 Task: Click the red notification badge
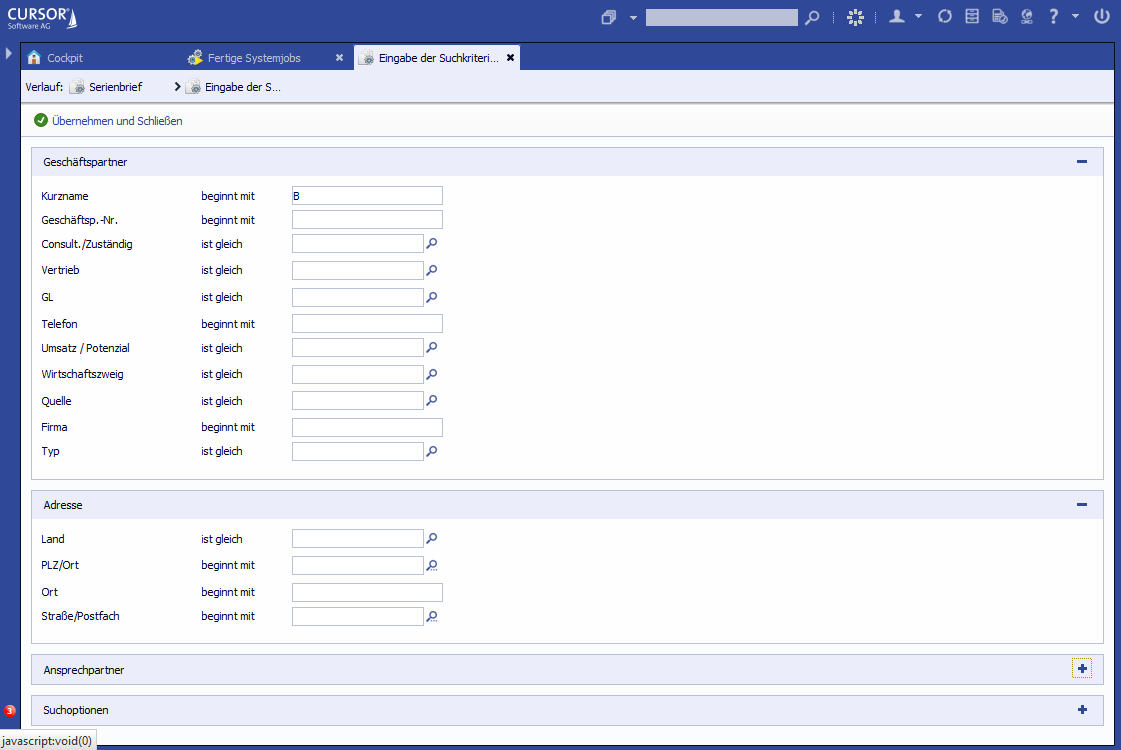(x=10, y=711)
